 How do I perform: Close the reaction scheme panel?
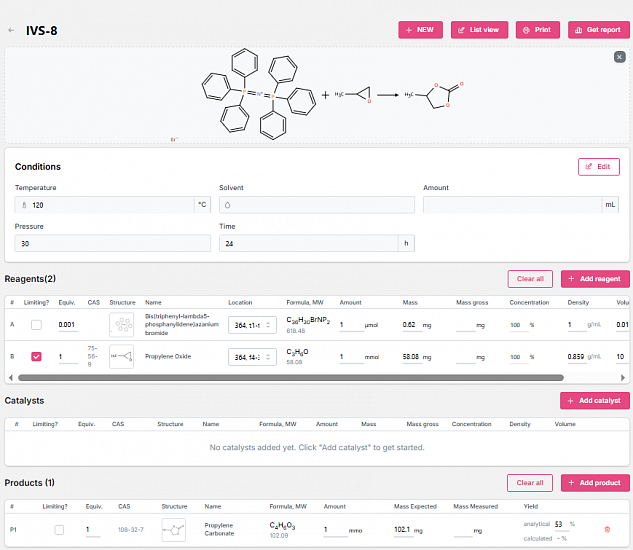[619, 57]
